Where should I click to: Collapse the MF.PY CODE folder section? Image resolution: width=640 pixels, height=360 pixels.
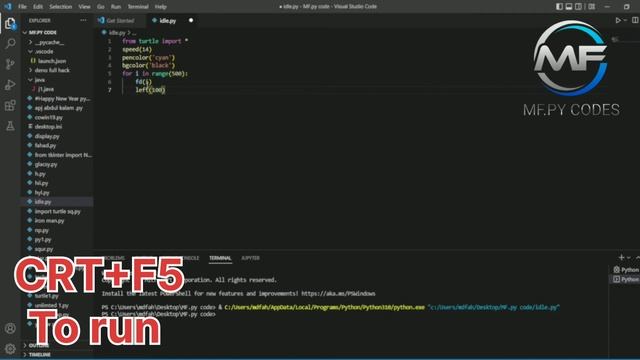tap(42, 32)
